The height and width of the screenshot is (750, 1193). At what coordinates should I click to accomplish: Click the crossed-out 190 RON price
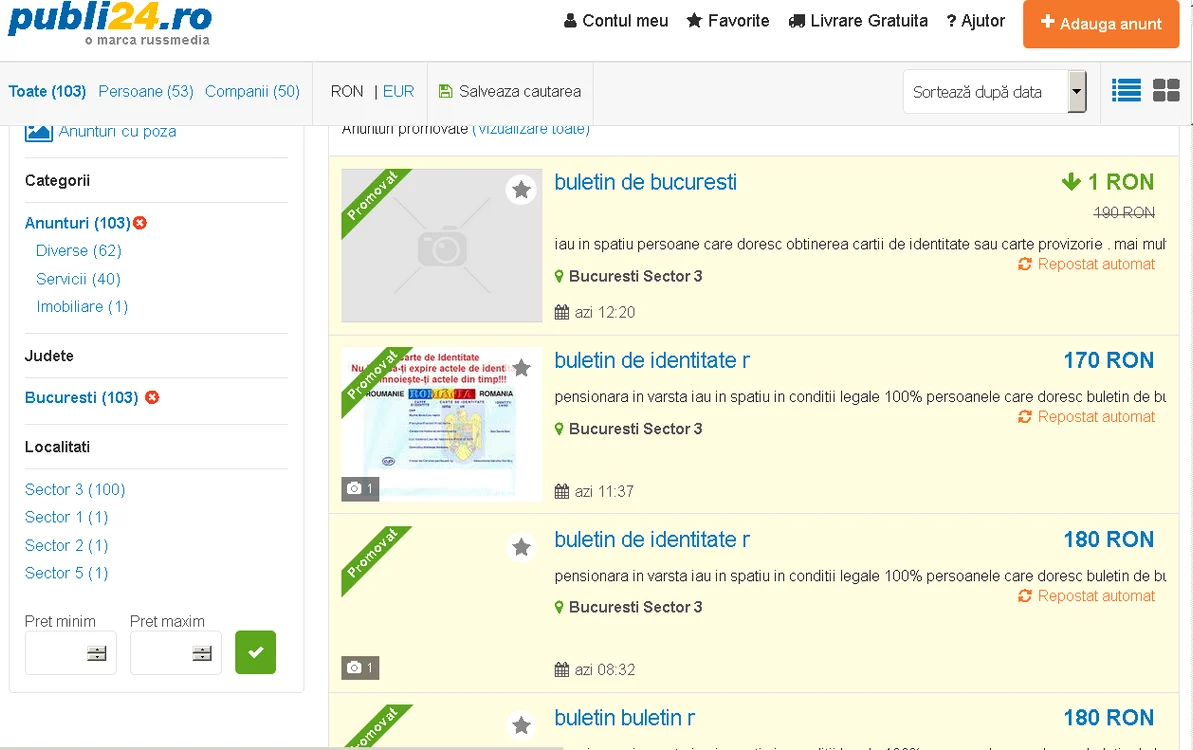click(x=1124, y=213)
